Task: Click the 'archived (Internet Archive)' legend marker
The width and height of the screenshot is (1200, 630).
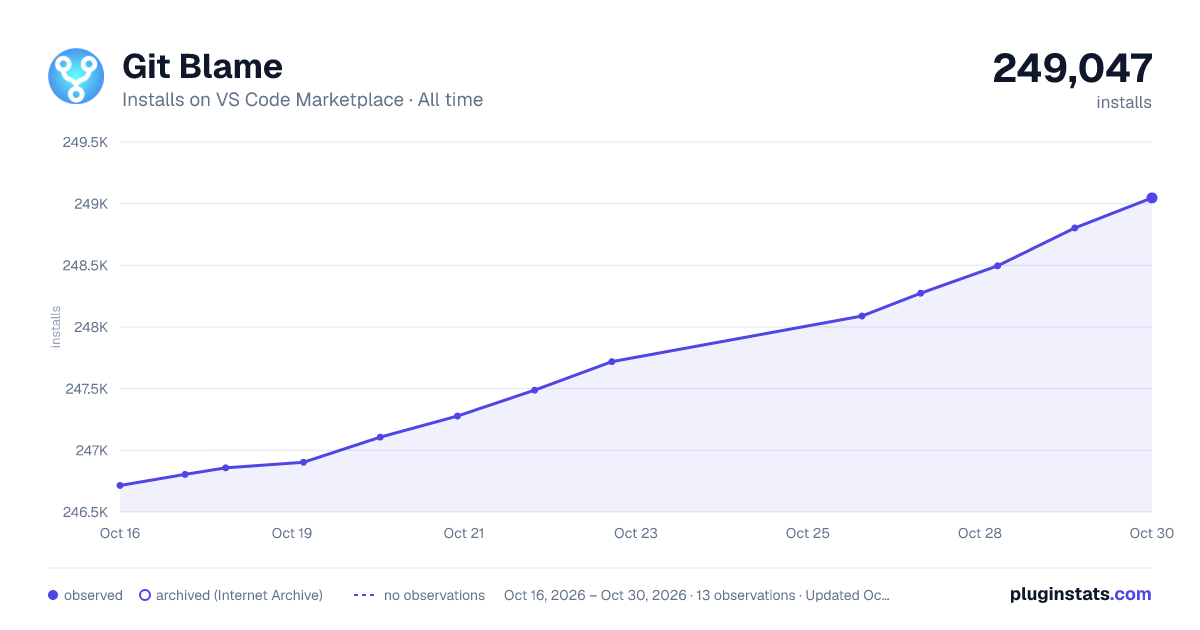Action: point(145,595)
